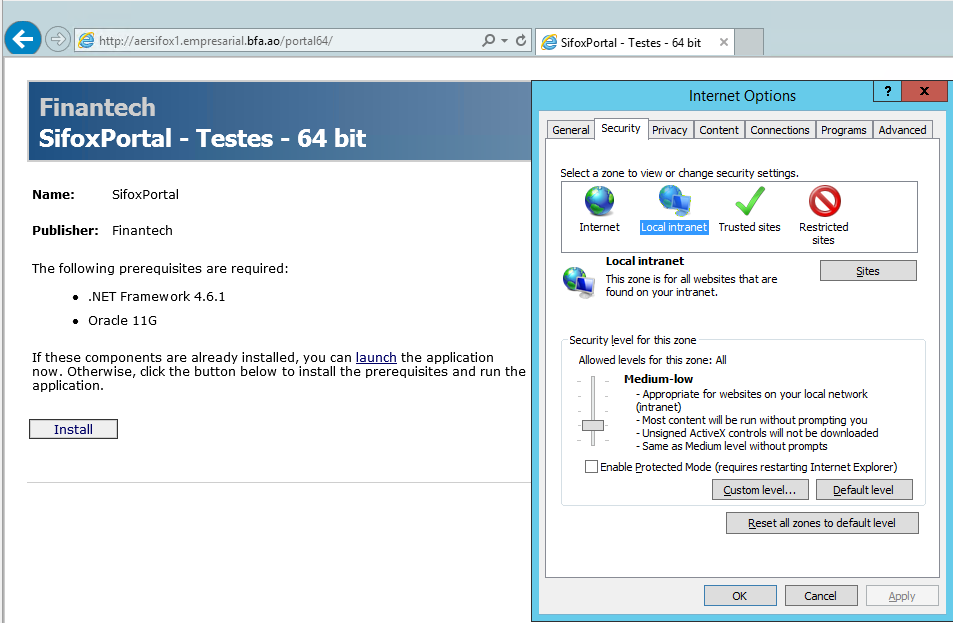This screenshot has height=623, width=953.
Task: Click the 'Finantech' publisher value
Action: [142, 230]
